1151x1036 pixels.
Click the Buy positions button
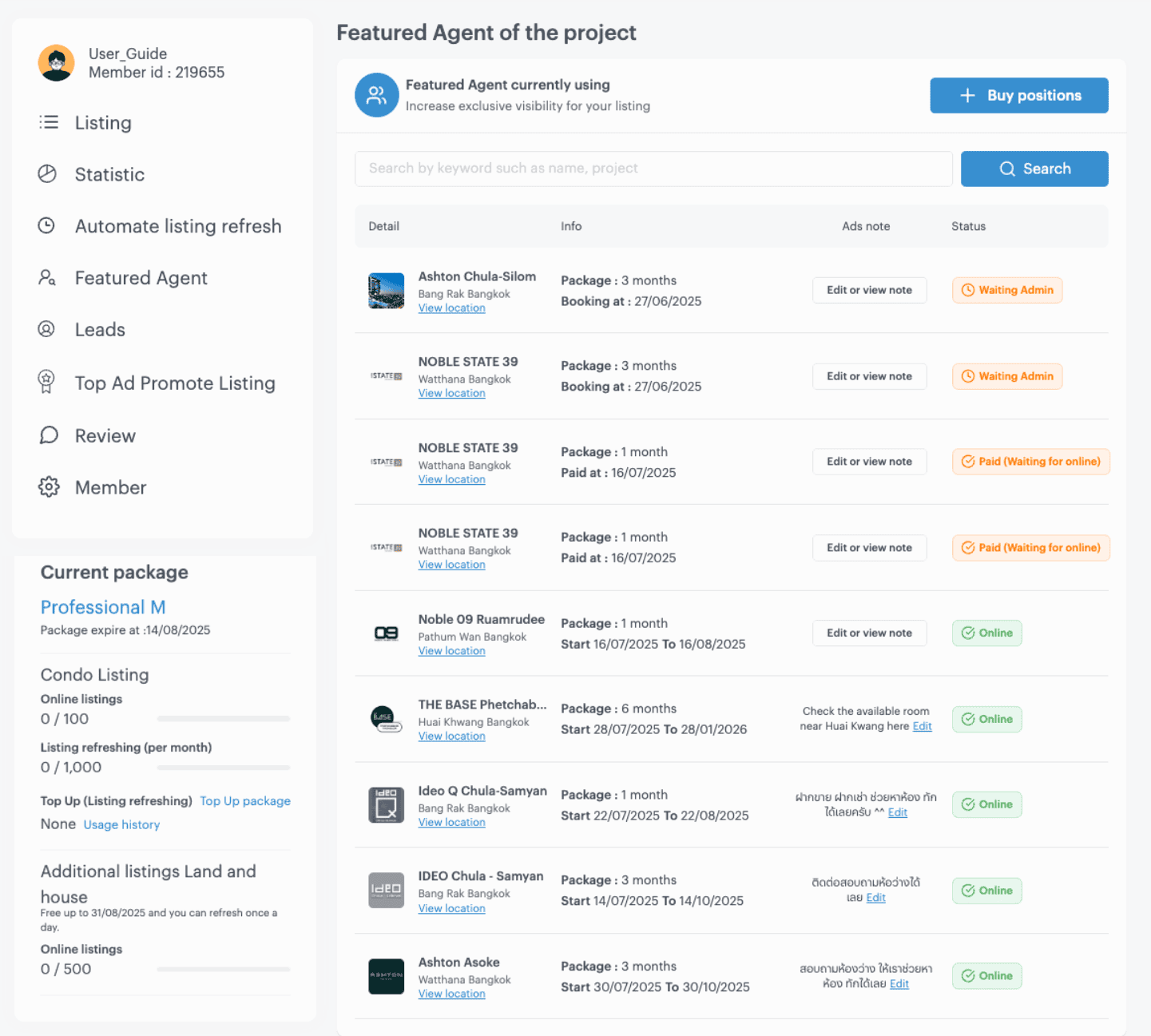click(x=1018, y=95)
